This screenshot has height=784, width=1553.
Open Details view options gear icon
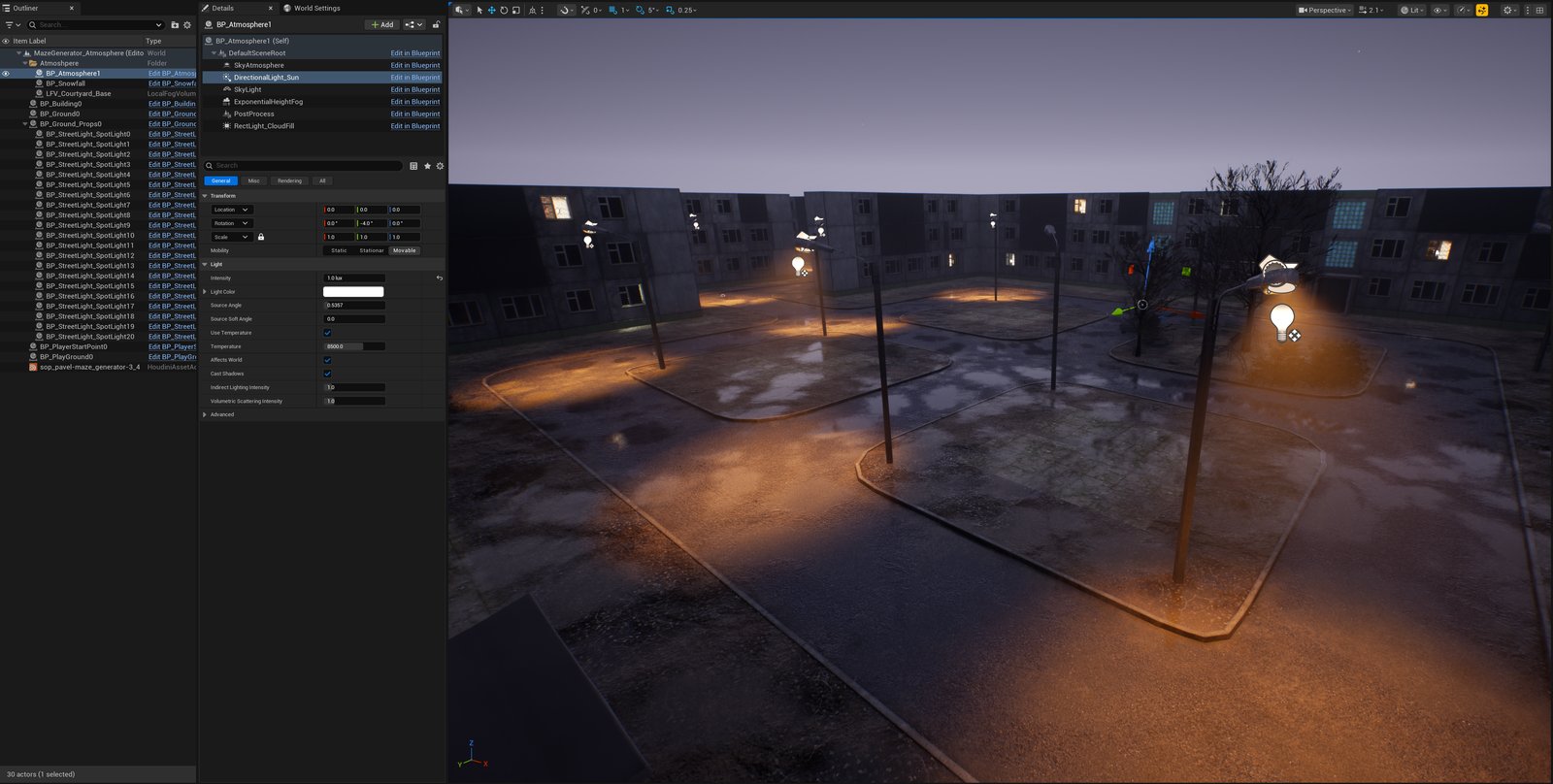tap(440, 166)
